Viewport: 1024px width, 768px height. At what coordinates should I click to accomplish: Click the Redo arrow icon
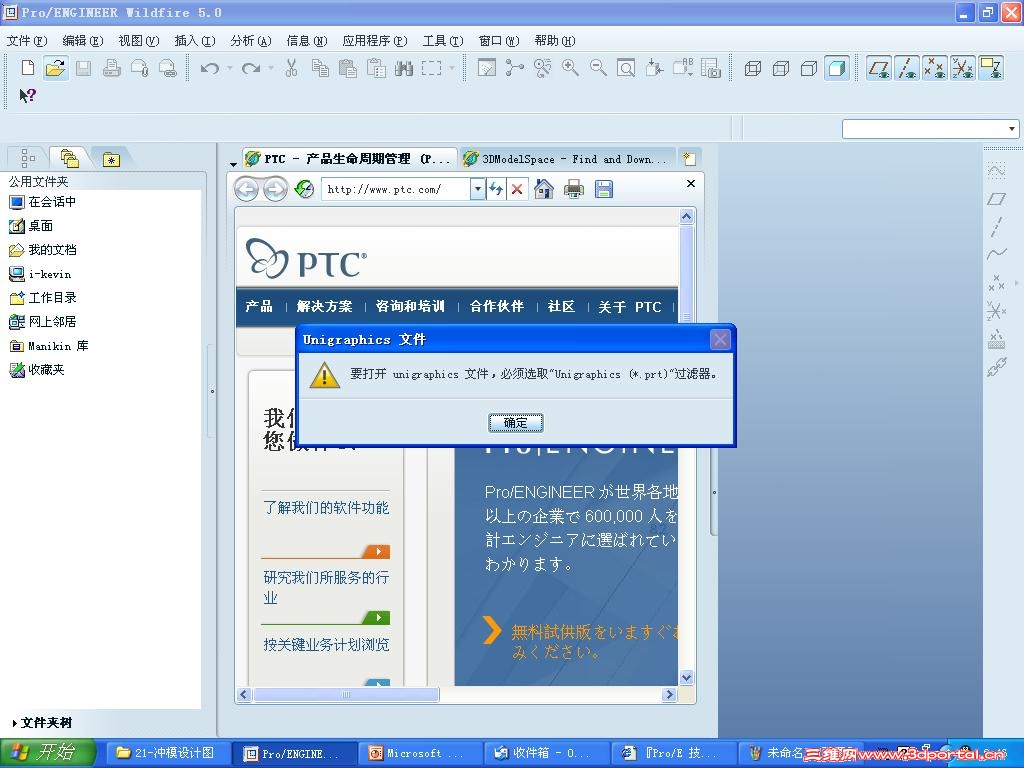click(x=251, y=68)
